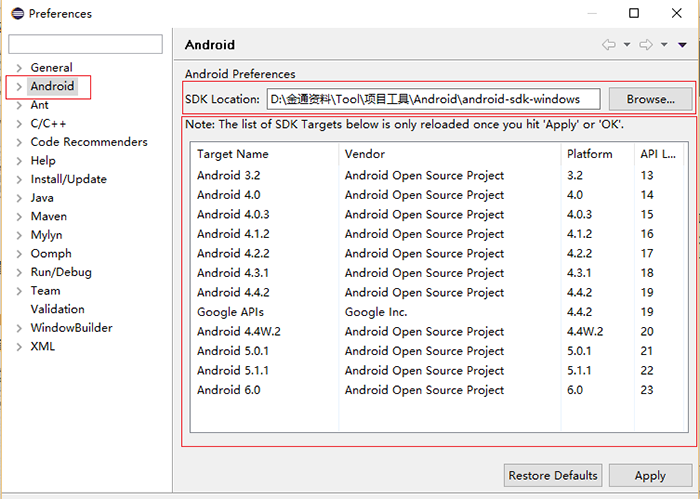Select Android in the preferences tree
The image size is (700, 499).
pos(52,86)
